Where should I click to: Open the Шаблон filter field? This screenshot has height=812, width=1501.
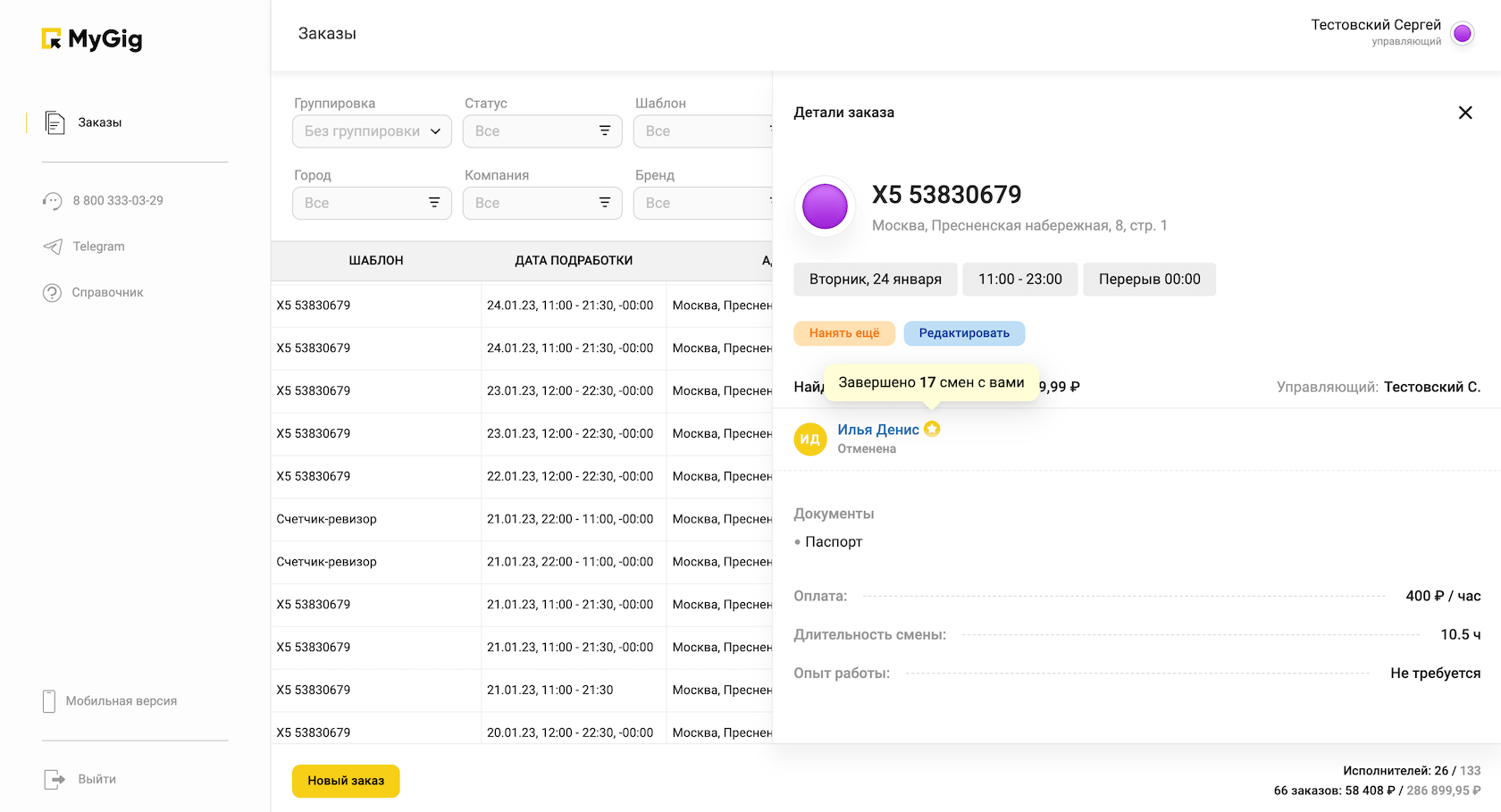point(703,131)
